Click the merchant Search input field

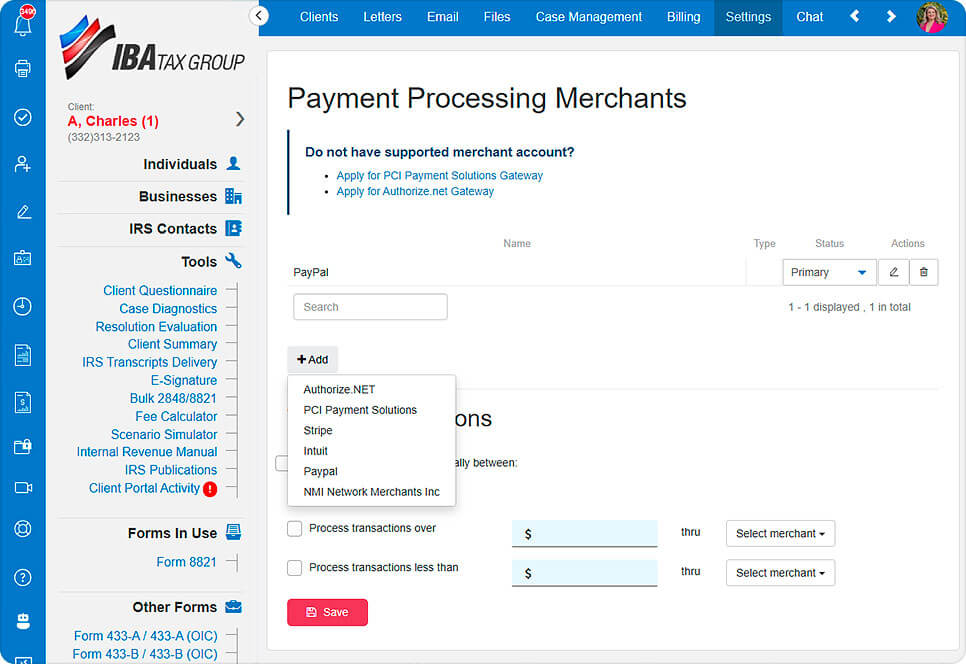pos(370,307)
